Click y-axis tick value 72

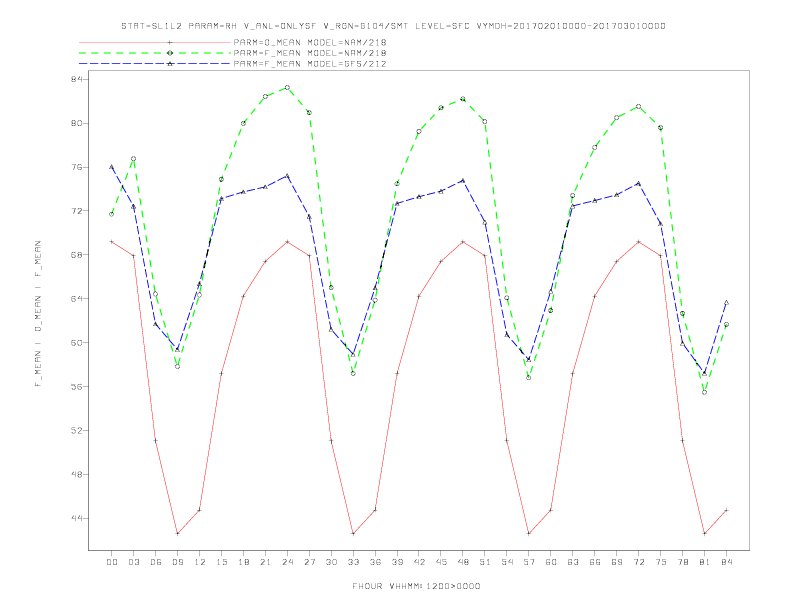78,211
